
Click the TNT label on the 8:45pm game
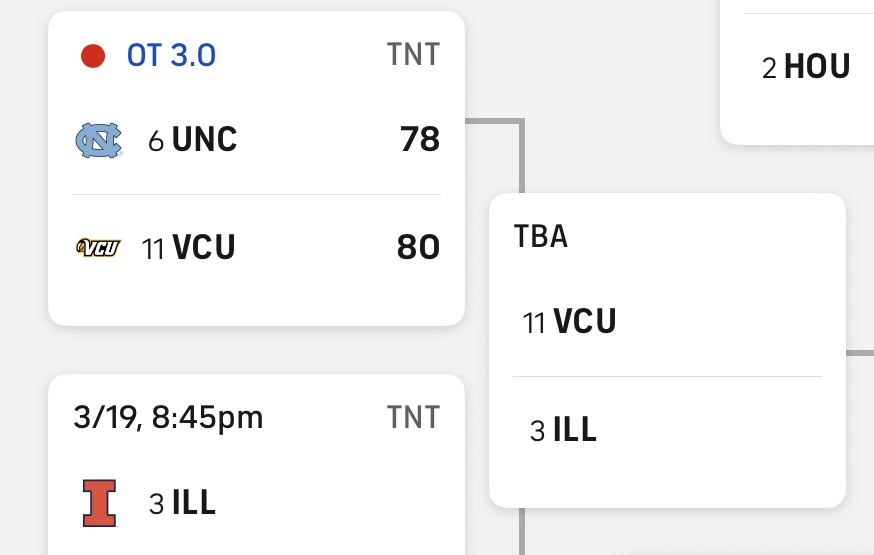click(413, 417)
